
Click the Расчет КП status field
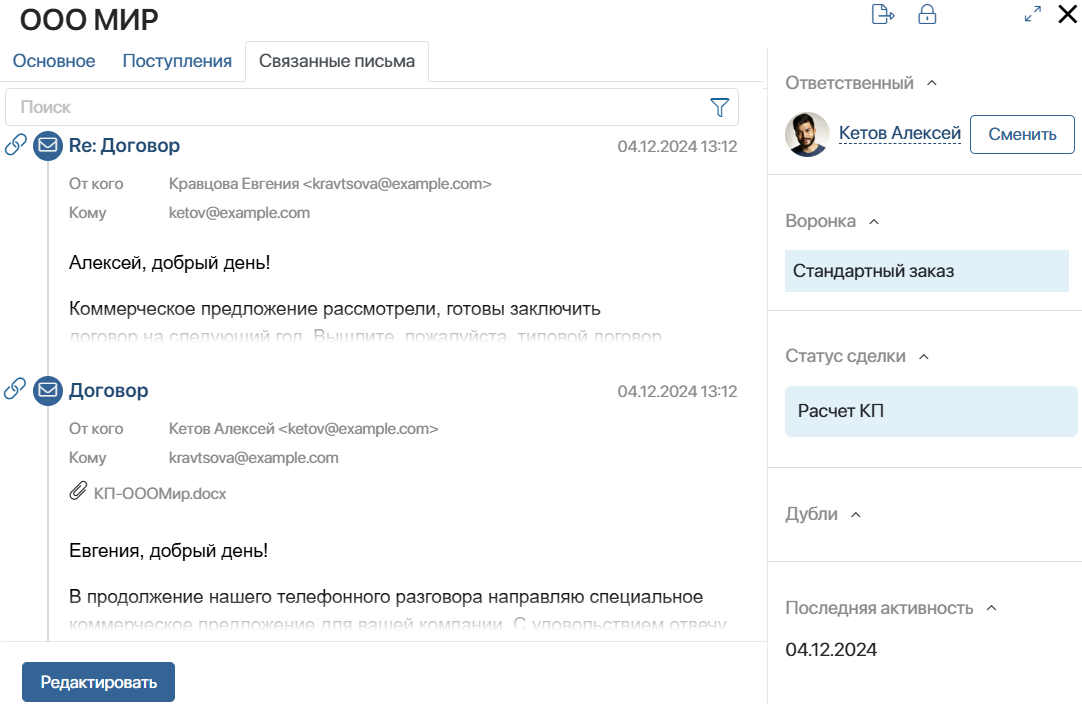tap(931, 411)
